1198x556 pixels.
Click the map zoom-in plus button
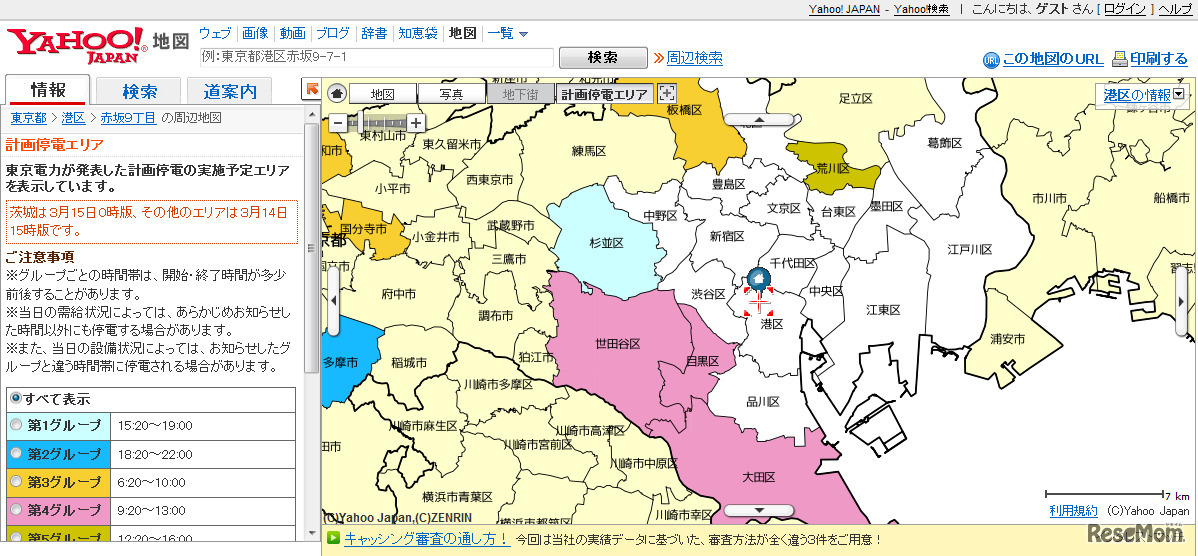point(415,122)
